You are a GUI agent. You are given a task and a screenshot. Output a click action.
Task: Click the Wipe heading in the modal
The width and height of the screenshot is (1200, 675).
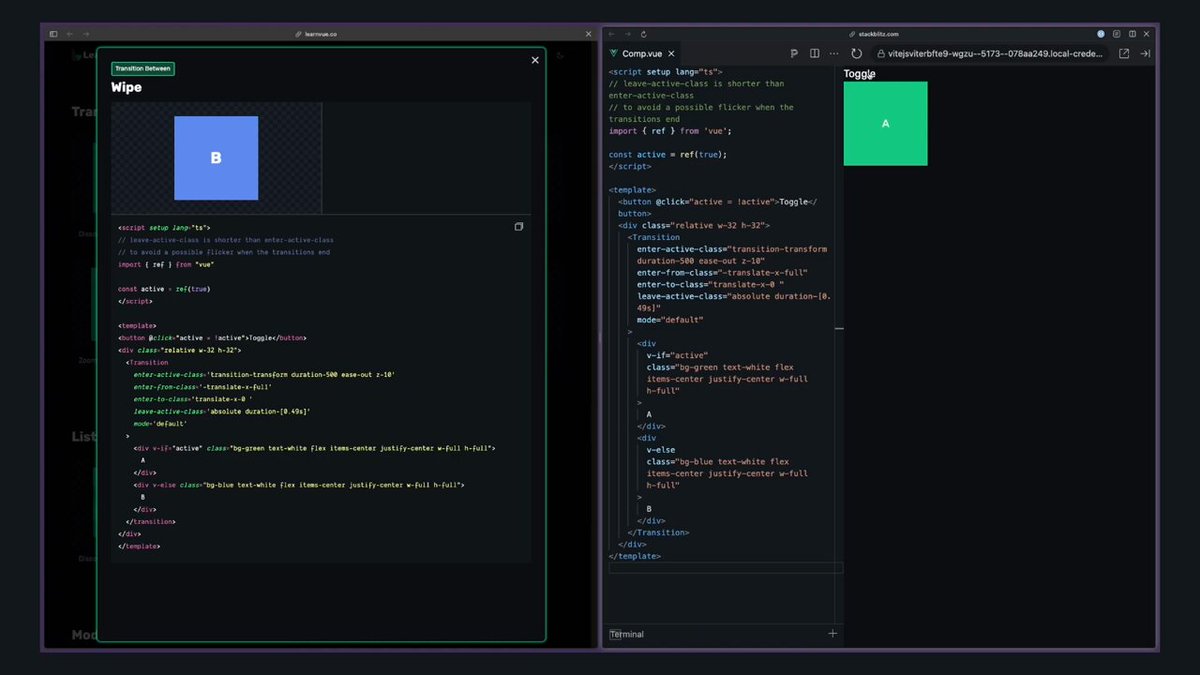pos(126,87)
